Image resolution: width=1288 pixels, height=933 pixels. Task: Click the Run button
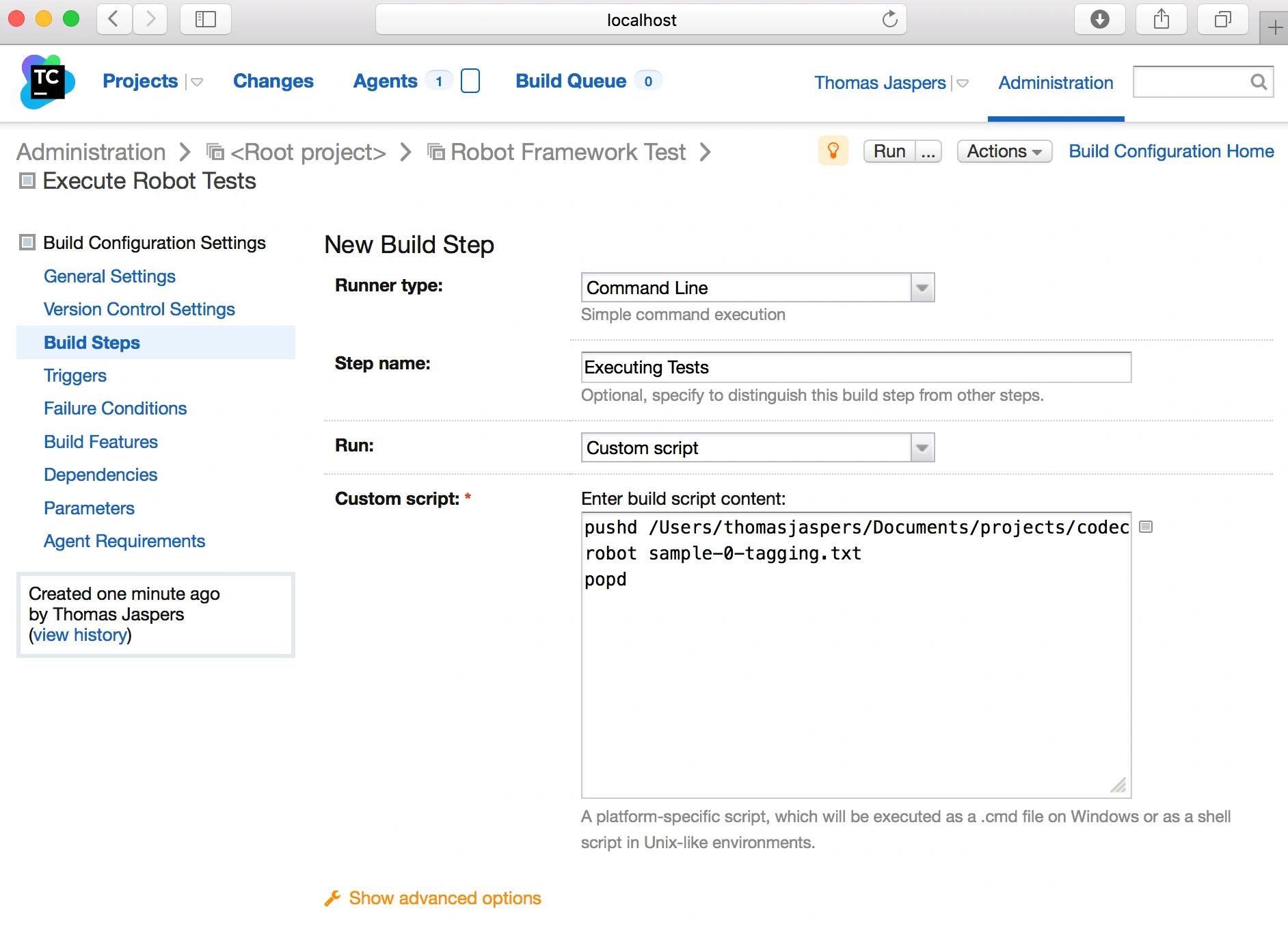(889, 151)
